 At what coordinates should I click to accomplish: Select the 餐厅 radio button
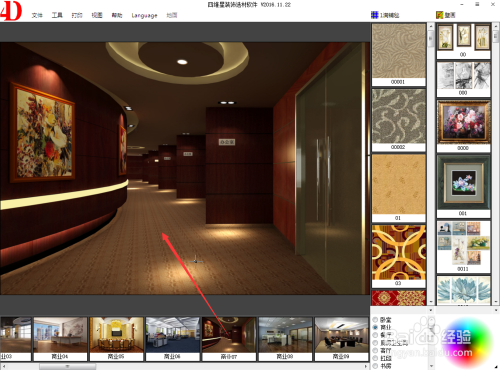[375, 335]
